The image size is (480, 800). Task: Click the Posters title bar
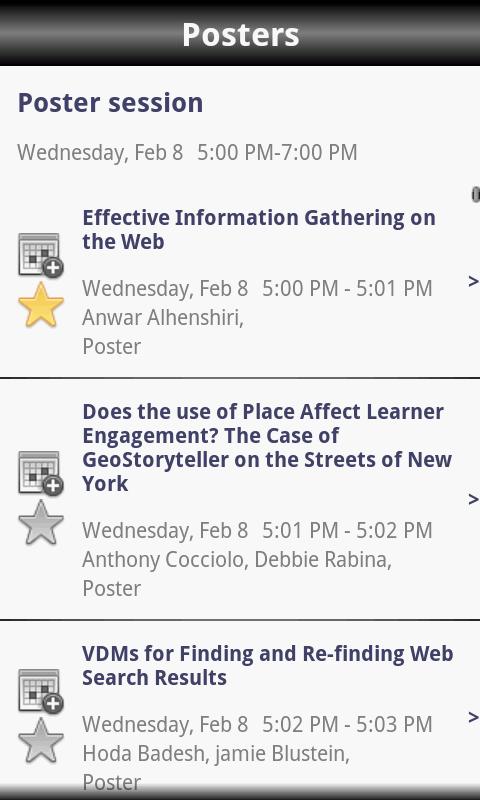(240, 33)
